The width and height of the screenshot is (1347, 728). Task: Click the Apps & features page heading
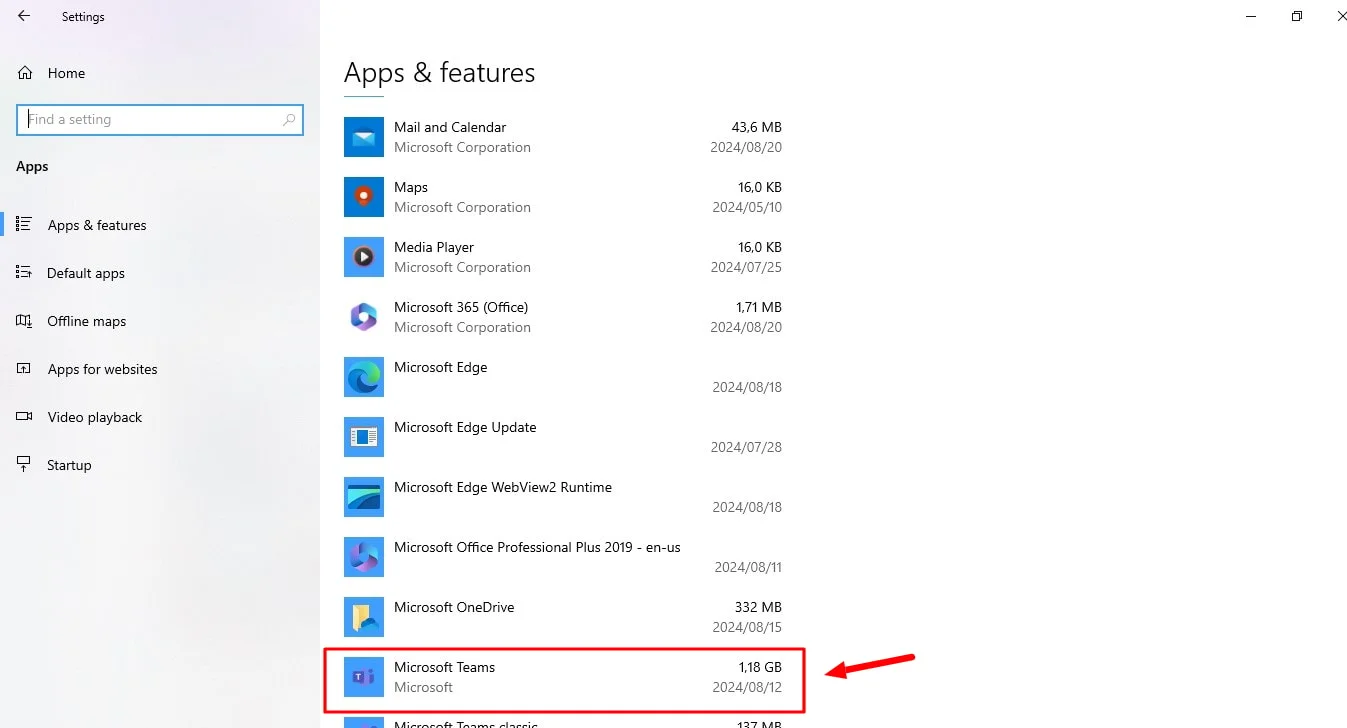coord(440,73)
